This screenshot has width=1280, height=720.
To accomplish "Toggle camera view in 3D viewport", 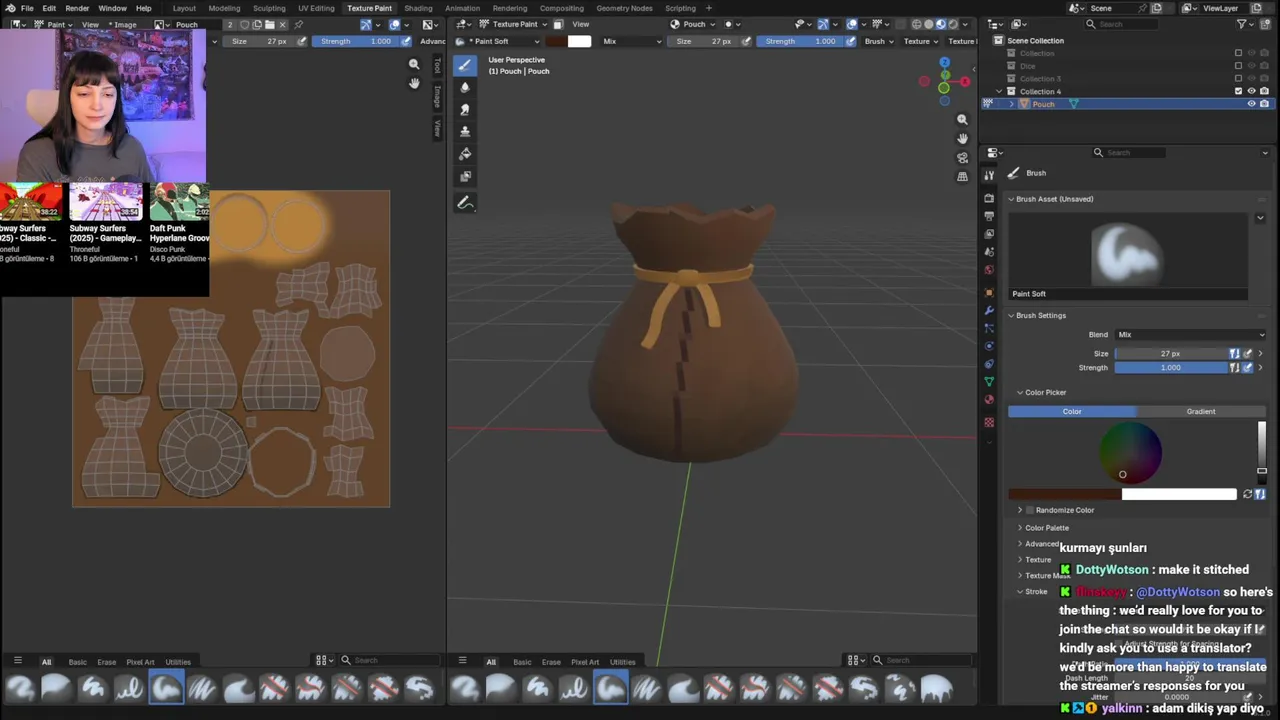I will point(962,157).
